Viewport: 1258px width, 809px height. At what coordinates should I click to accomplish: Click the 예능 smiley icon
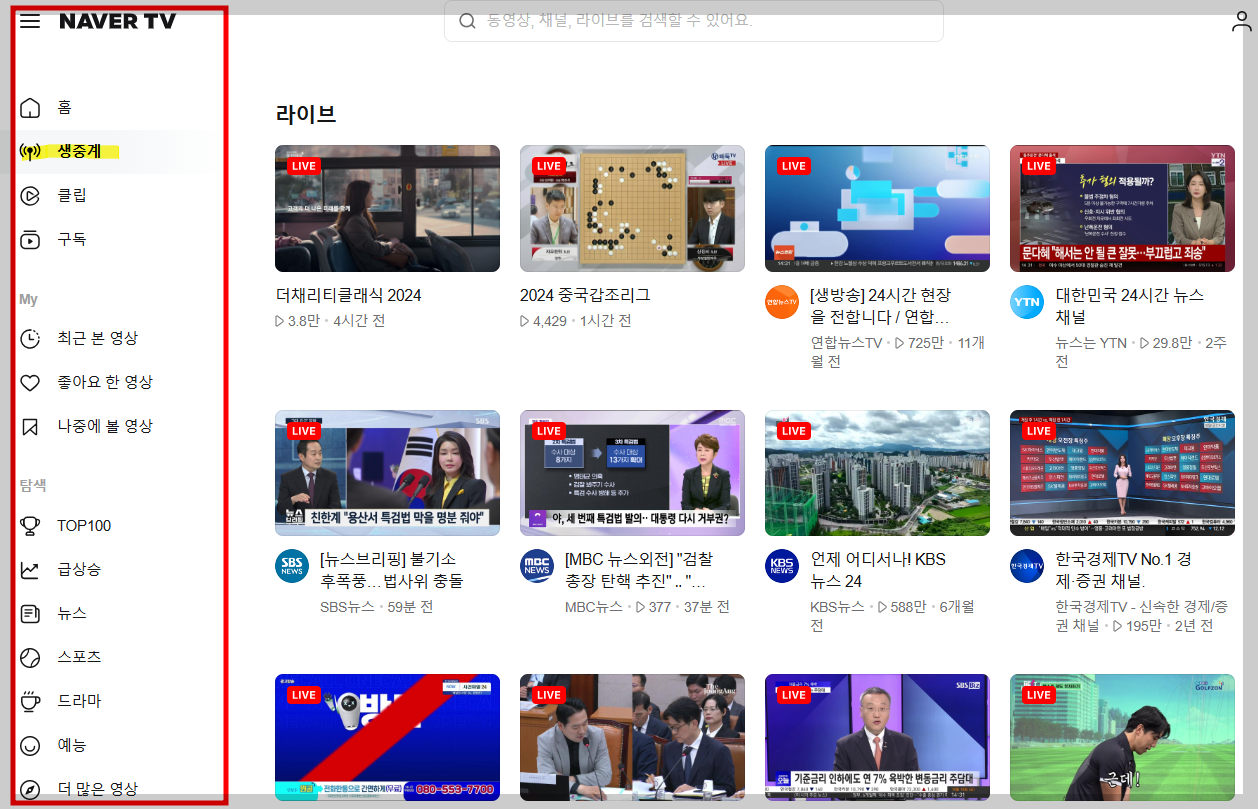pyautogui.click(x=31, y=745)
